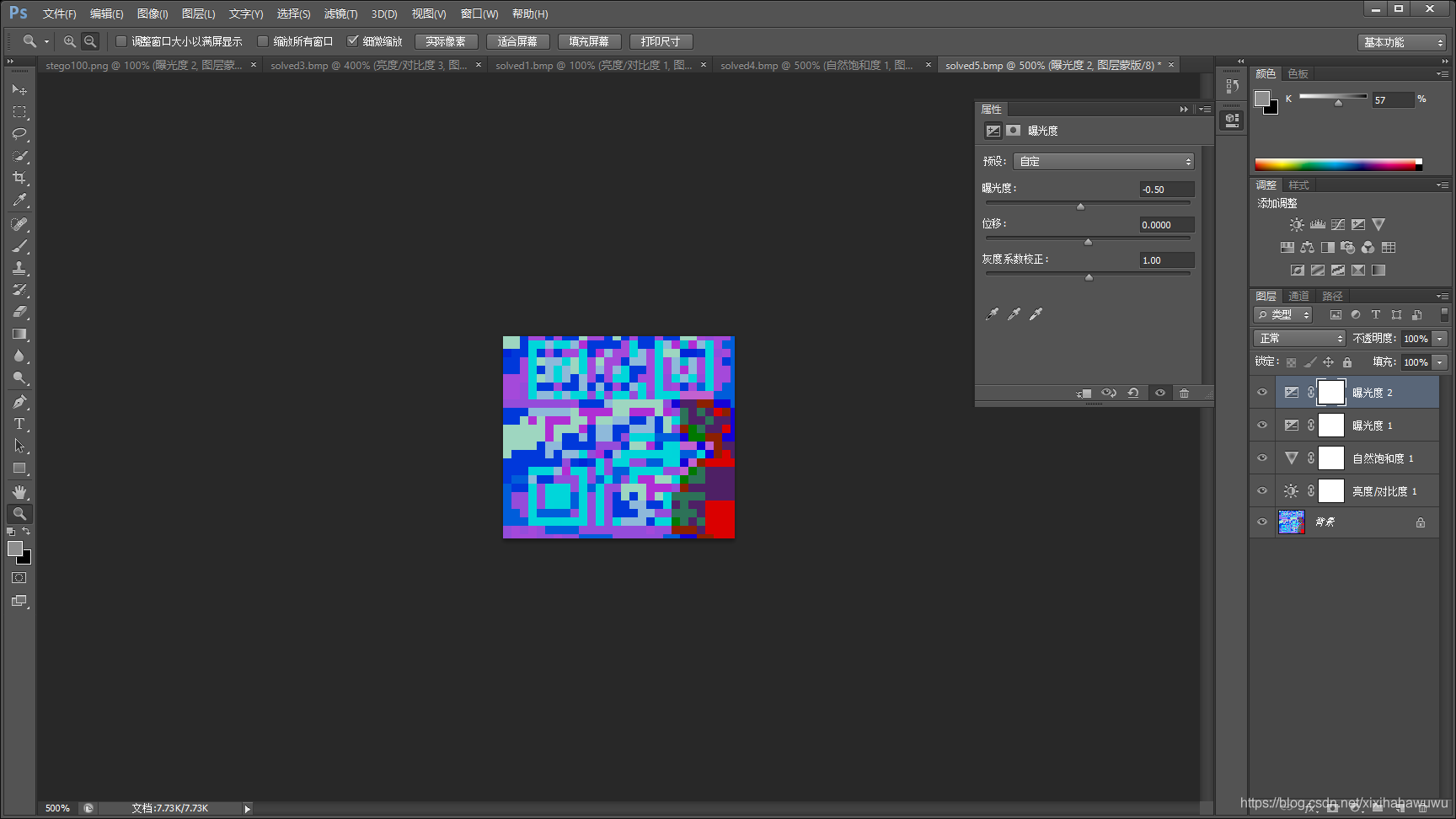Select the Eyedropper tool in toolbox
Image resolution: width=1456 pixels, height=819 pixels.
click(x=19, y=200)
